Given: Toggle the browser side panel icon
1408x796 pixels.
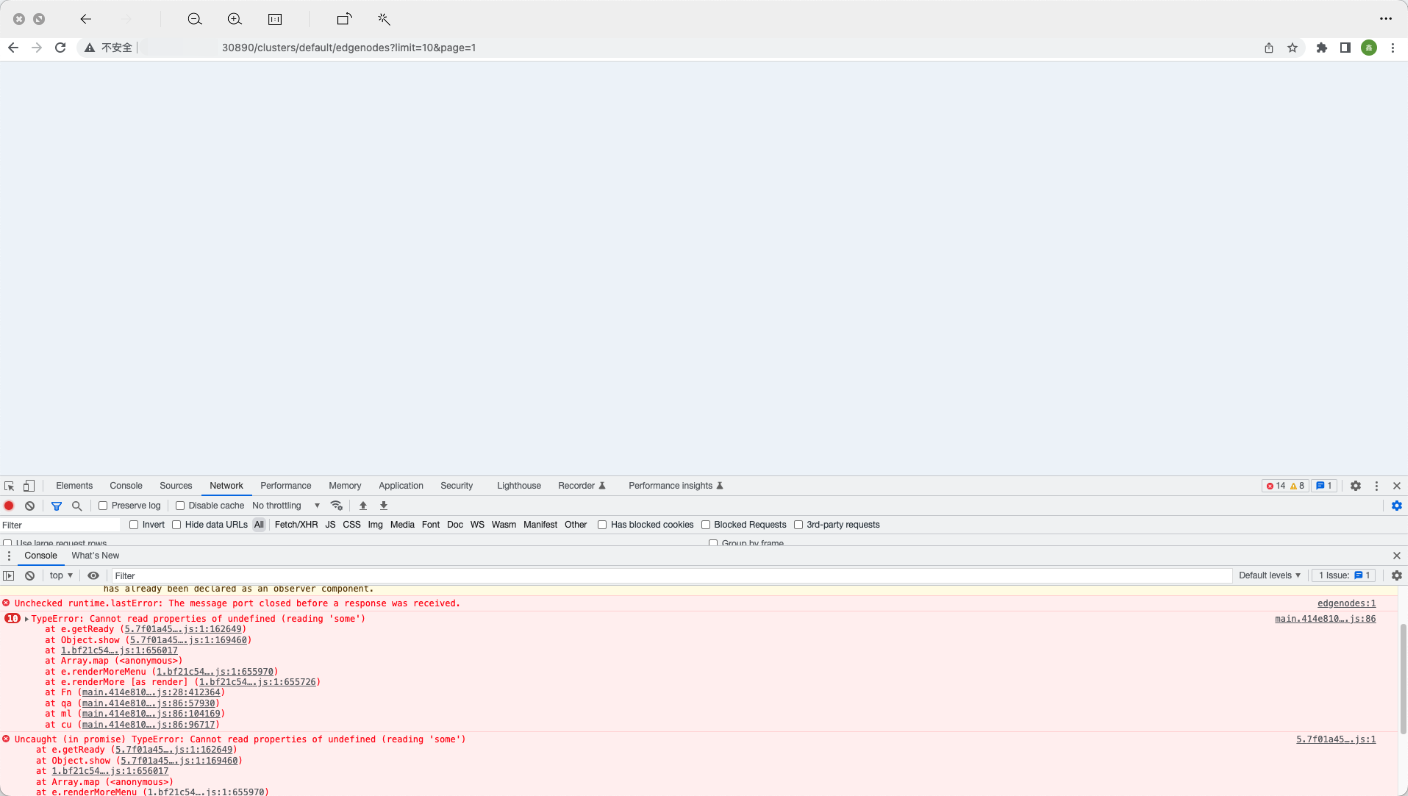Looking at the screenshot, I should [x=1345, y=47].
